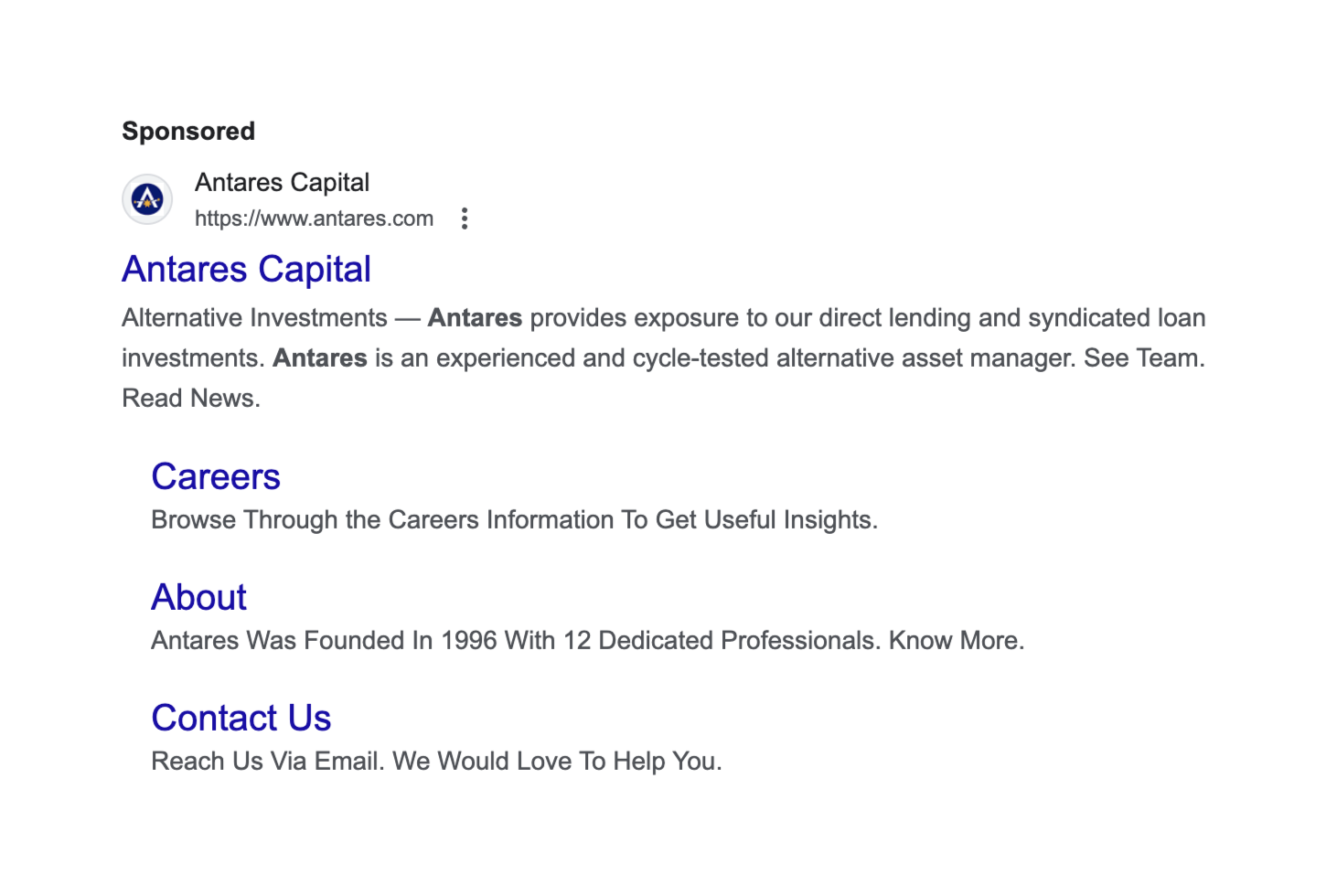Open the three-dot ad options menu

point(465,219)
